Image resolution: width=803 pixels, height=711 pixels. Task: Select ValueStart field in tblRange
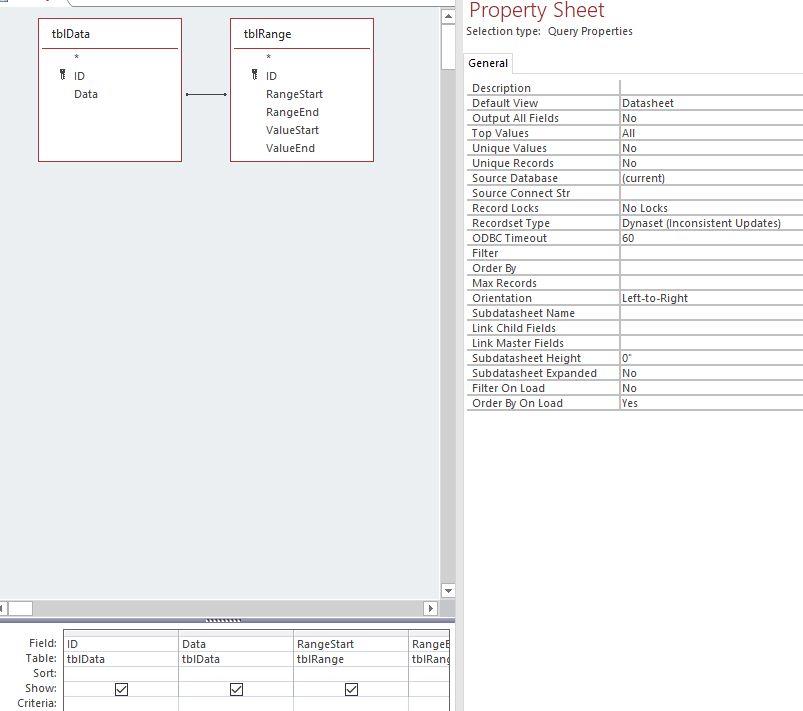point(292,130)
